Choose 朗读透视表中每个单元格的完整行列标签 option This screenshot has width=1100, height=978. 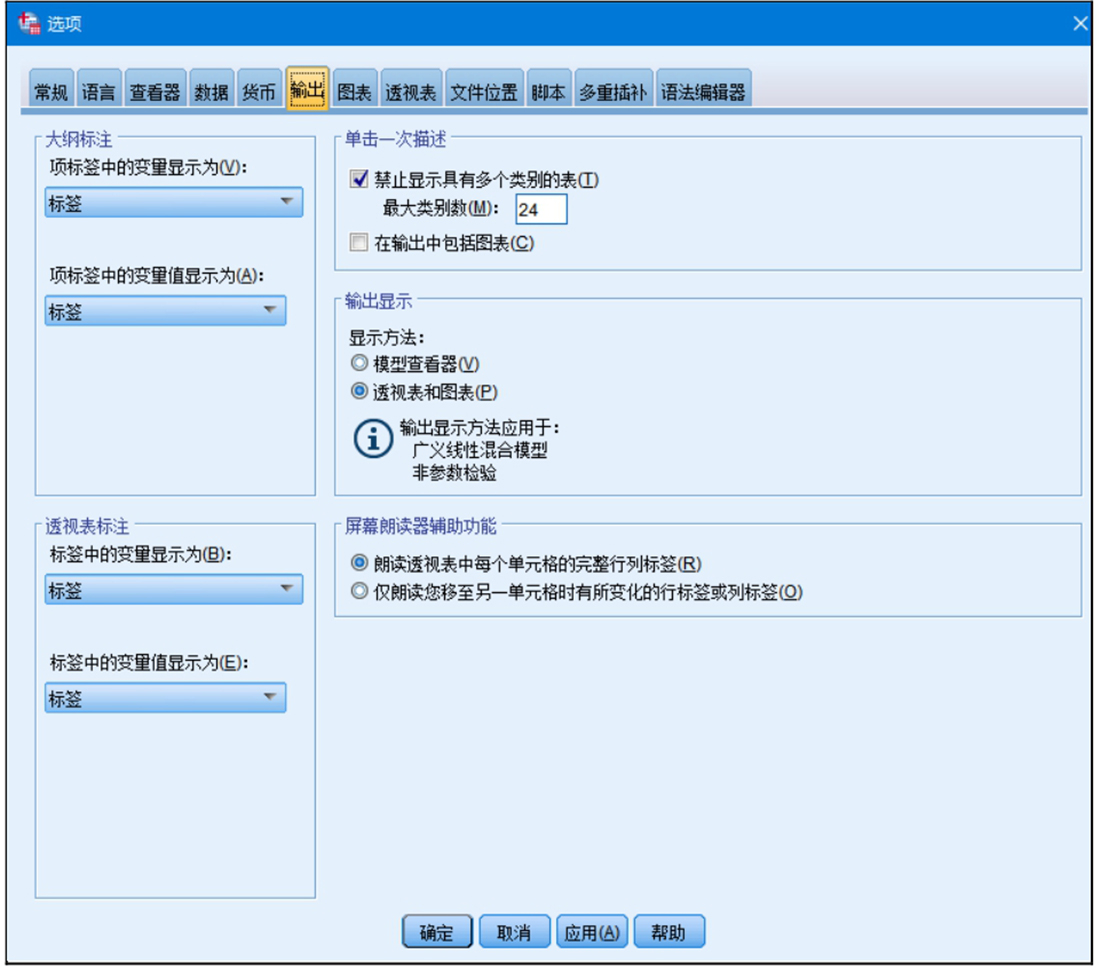tap(359, 563)
